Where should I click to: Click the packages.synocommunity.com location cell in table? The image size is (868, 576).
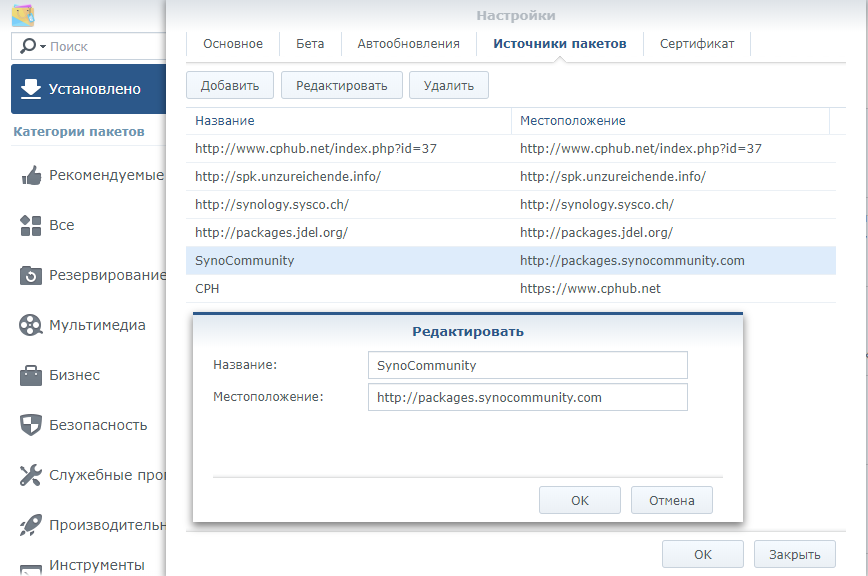(x=632, y=261)
